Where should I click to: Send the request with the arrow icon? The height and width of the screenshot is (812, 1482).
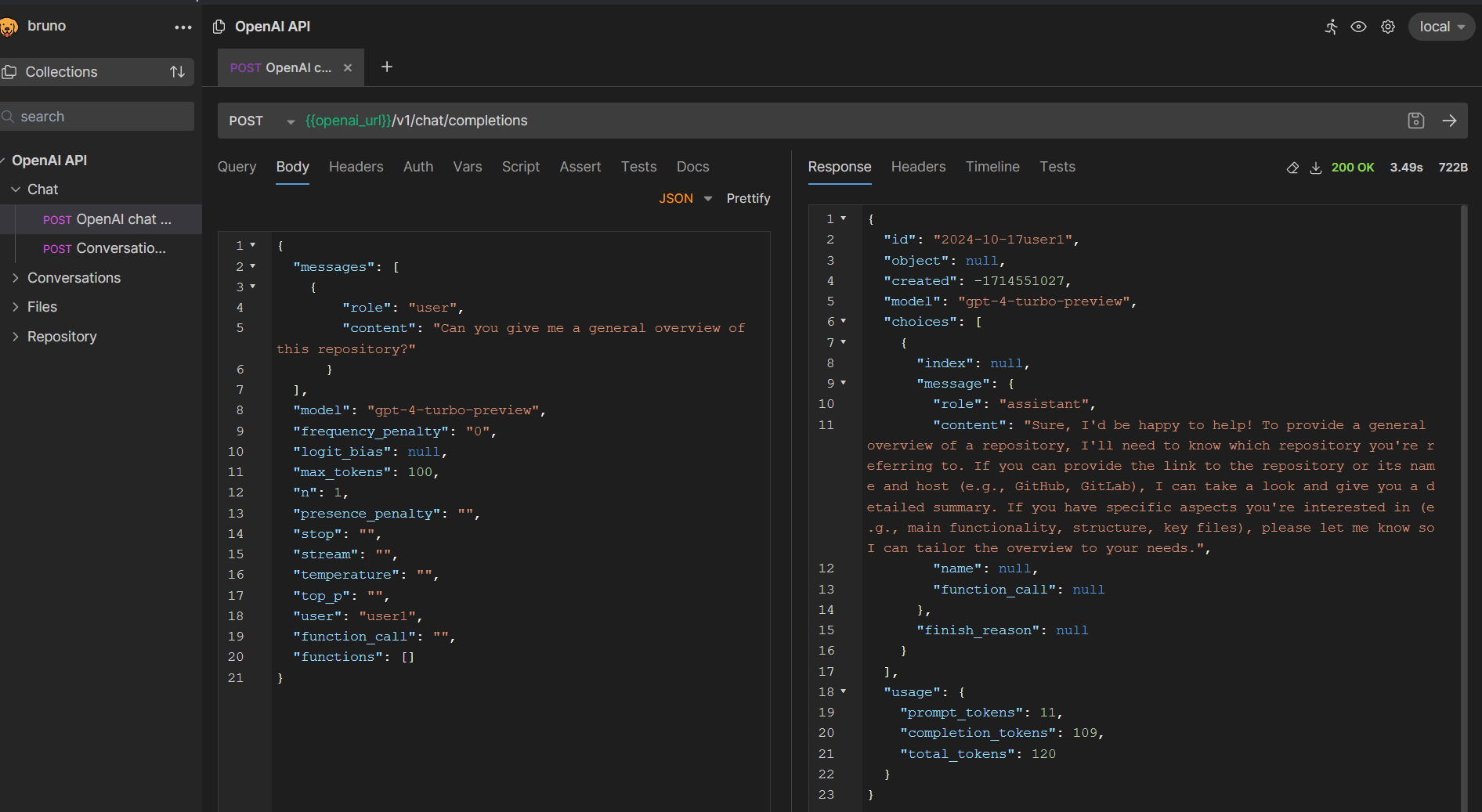pyautogui.click(x=1449, y=121)
